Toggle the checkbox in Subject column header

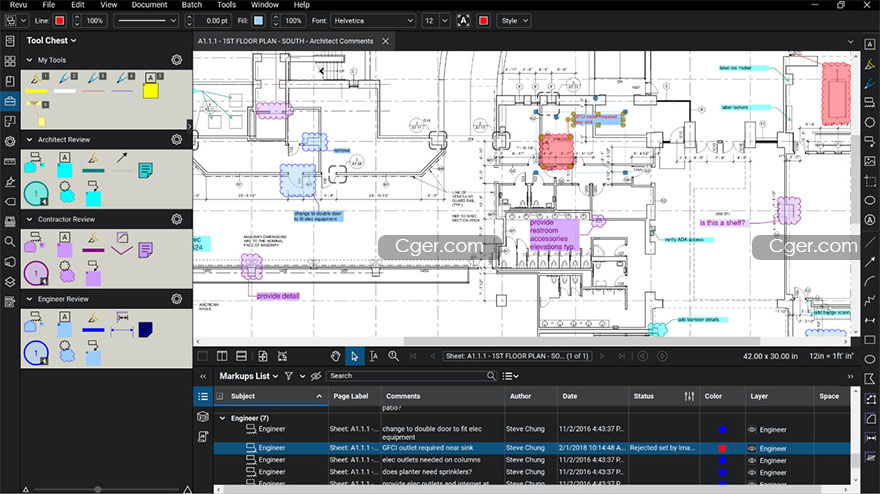[219, 396]
